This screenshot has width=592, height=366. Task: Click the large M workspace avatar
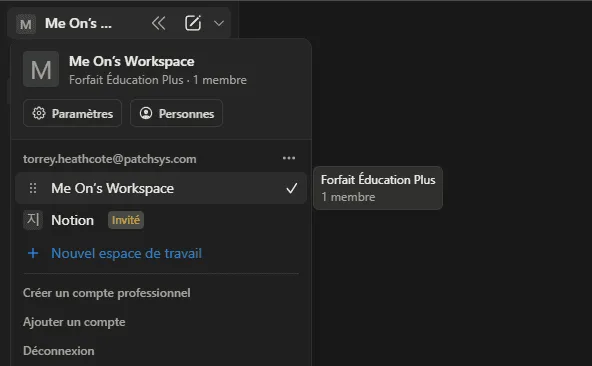coord(41,69)
